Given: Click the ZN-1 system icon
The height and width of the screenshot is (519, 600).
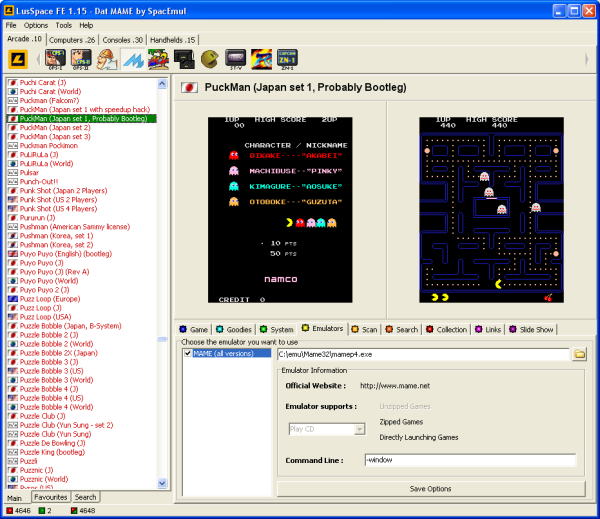Looking at the screenshot, I should coord(287,60).
